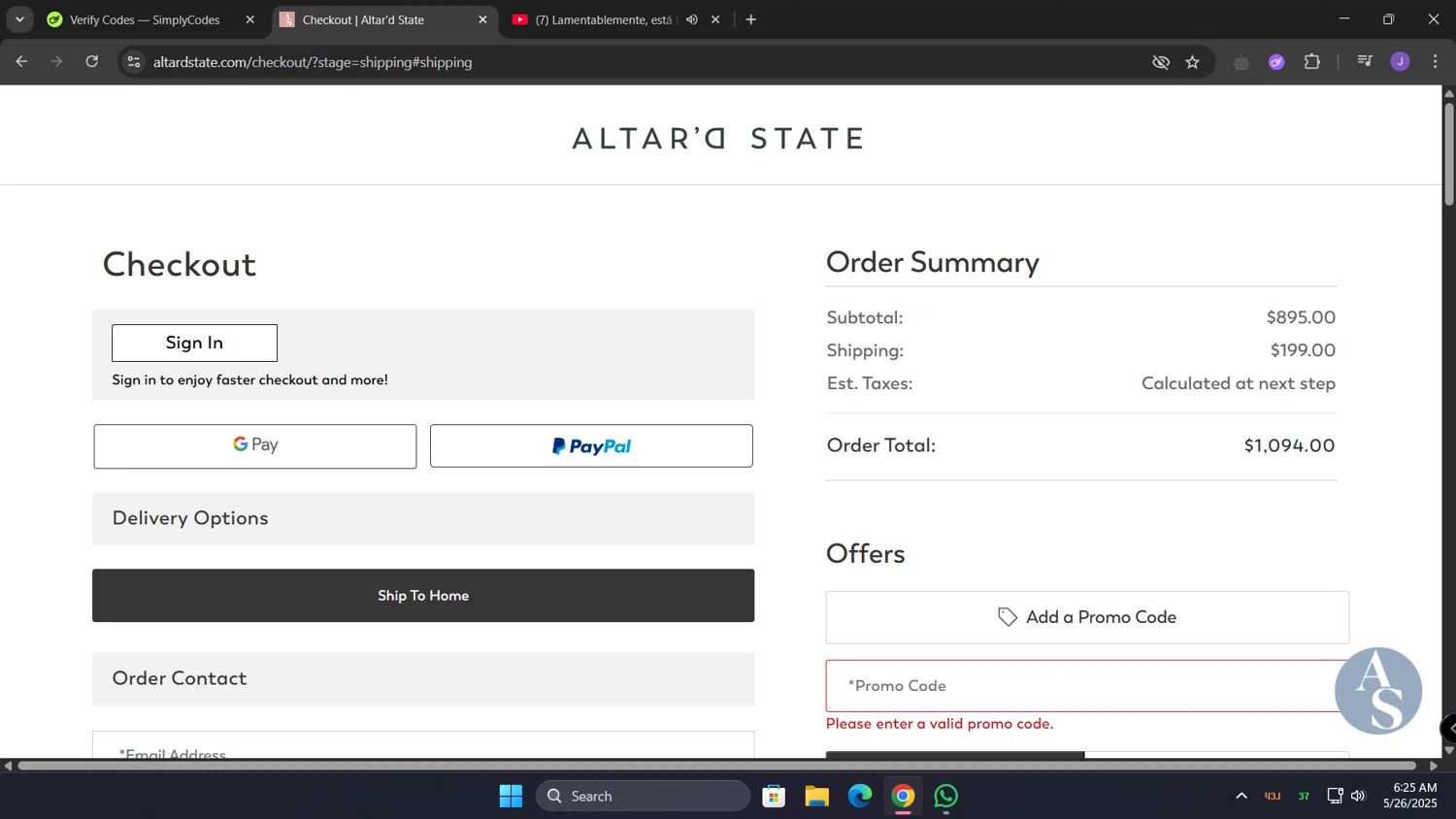Open the Chrome profile avatar
This screenshot has height=819, width=1456.
pyautogui.click(x=1400, y=62)
